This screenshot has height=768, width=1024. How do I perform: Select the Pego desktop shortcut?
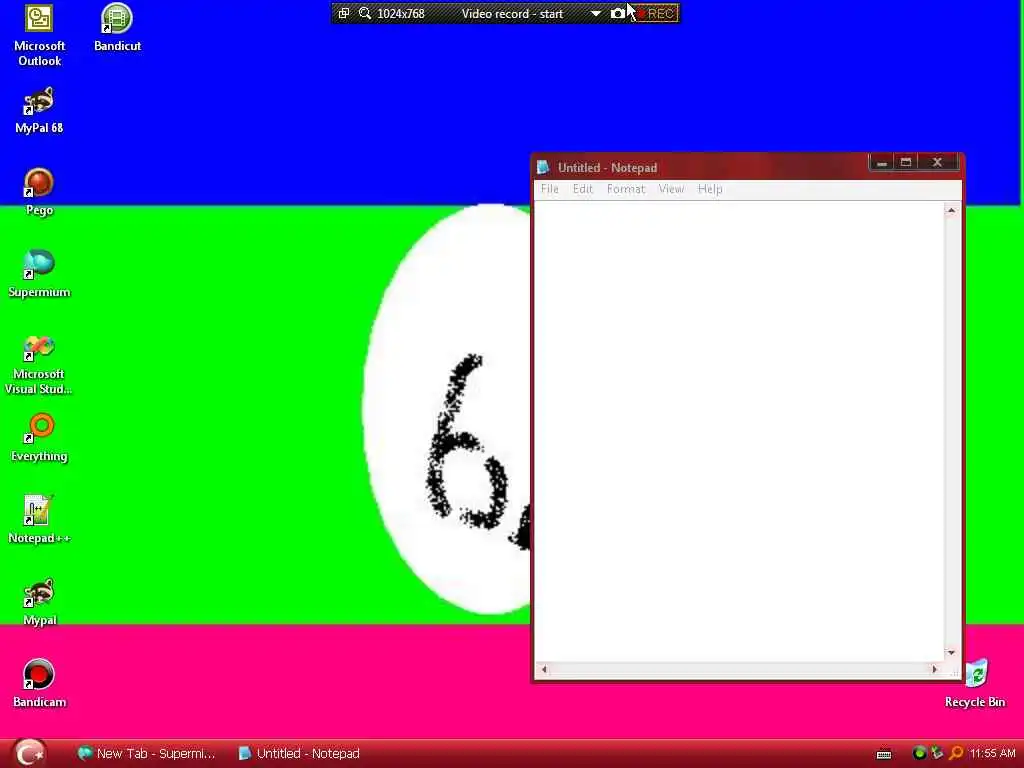pyautogui.click(x=39, y=193)
